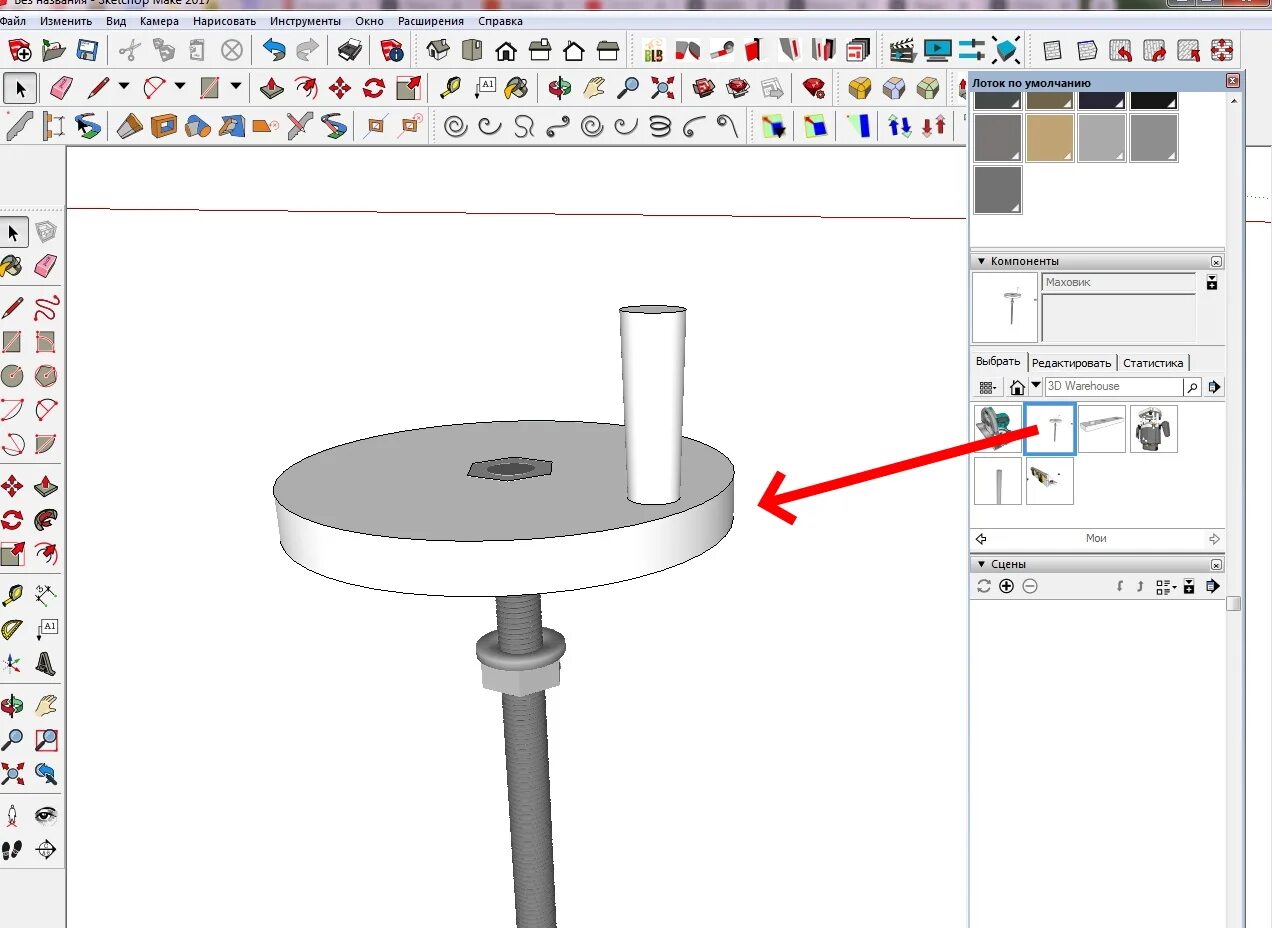Remove scene with the minus button
1272x928 pixels.
(x=1030, y=586)
